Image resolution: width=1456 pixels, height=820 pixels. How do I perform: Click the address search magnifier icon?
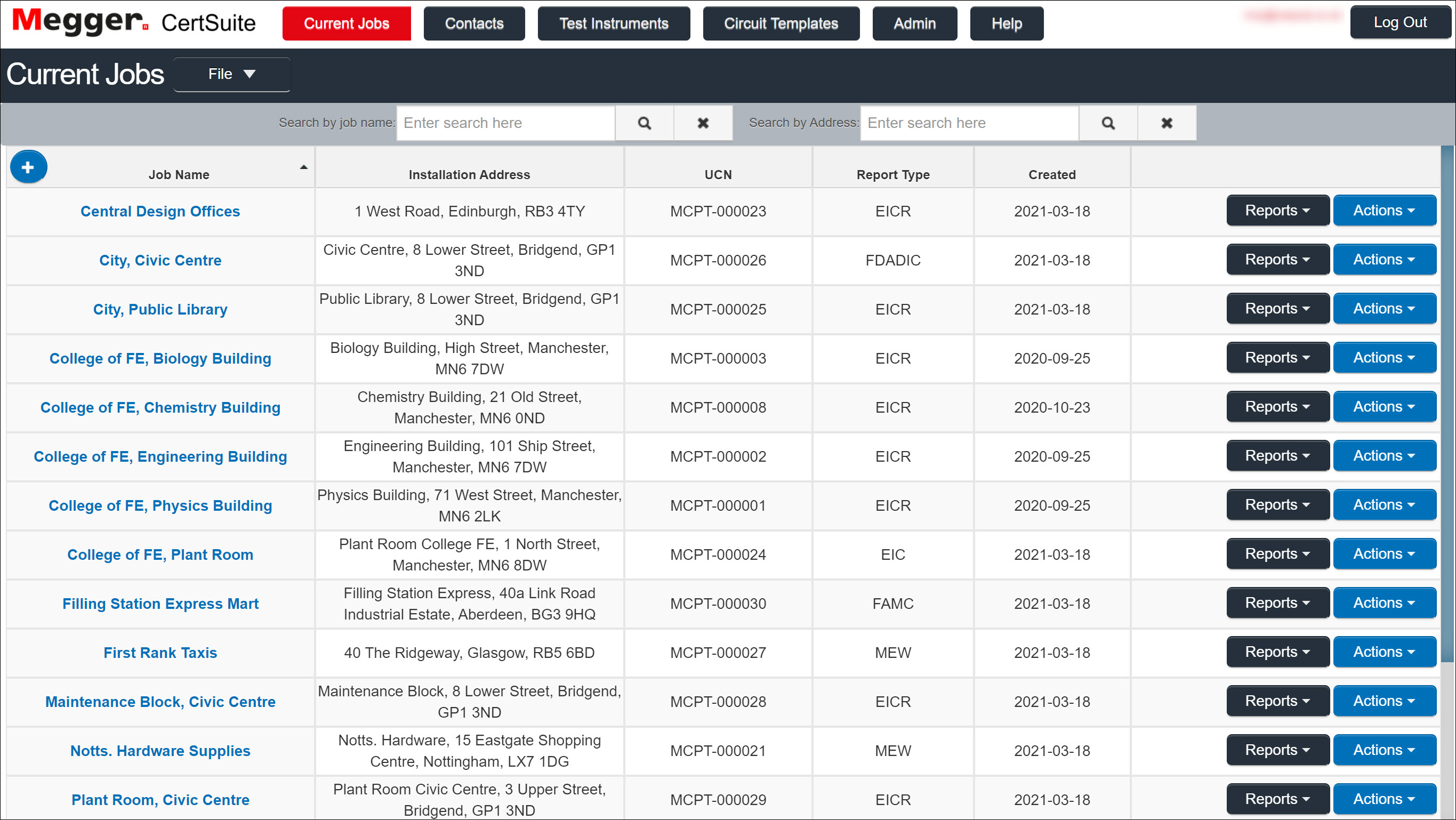tap(1107, 123)
